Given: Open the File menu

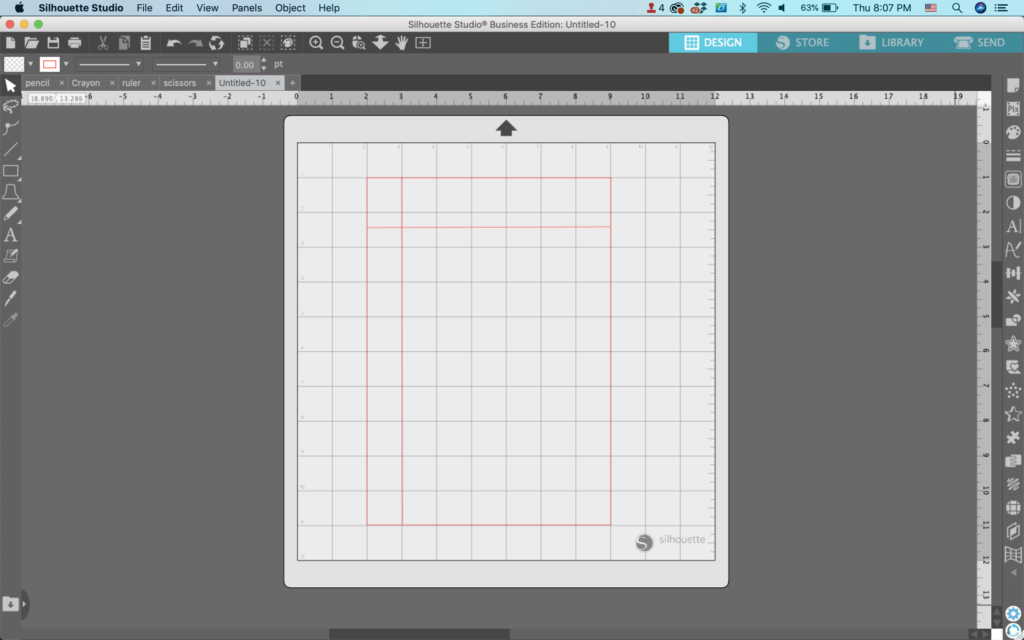Looking at the screenshot, I should click(x=144, y=8).
